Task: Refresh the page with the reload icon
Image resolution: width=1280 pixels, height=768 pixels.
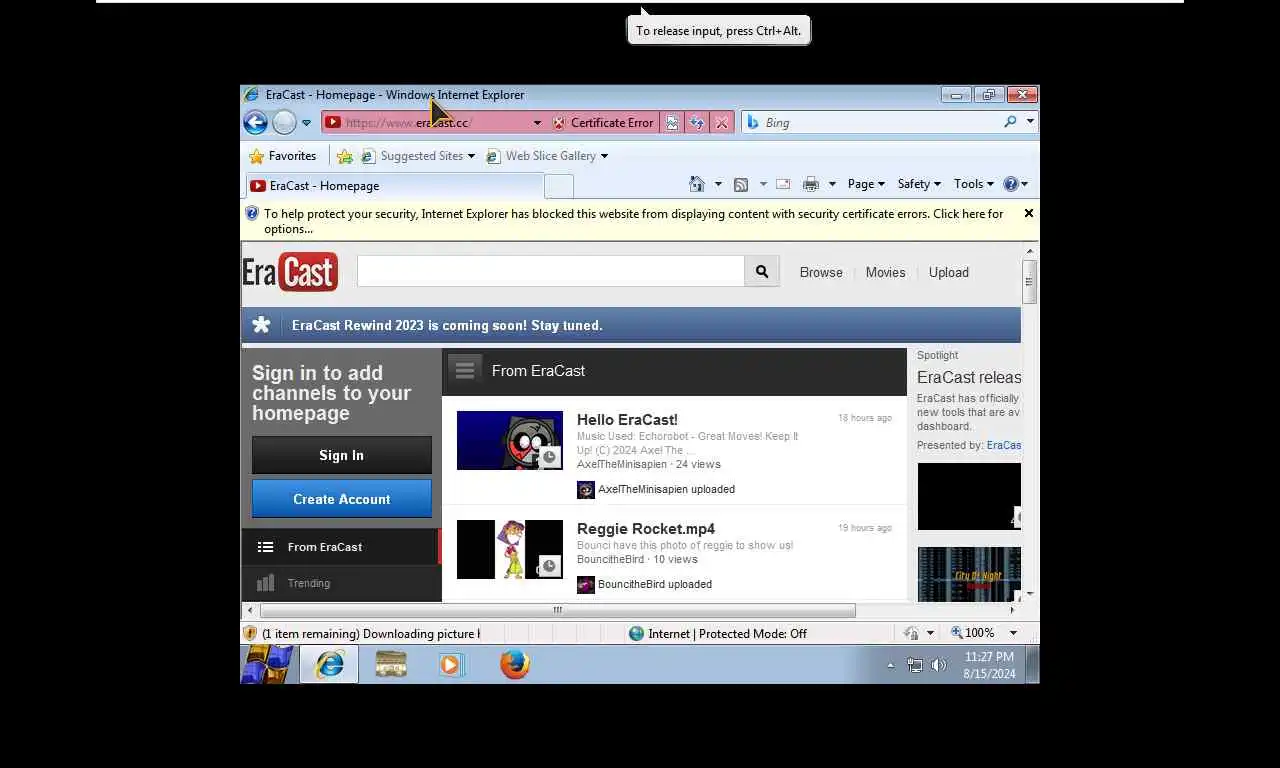Action: coord(697,122)
